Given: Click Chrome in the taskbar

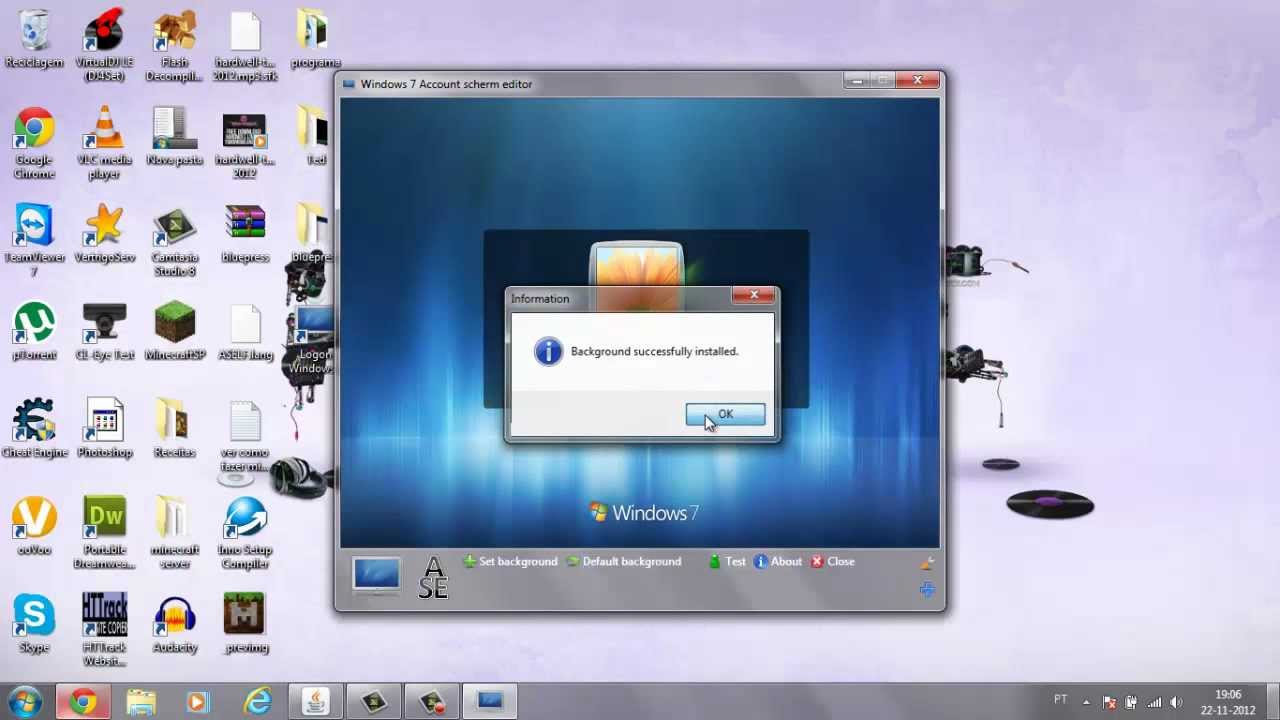Looking at the screenshot, I should (x=84, y=702).
